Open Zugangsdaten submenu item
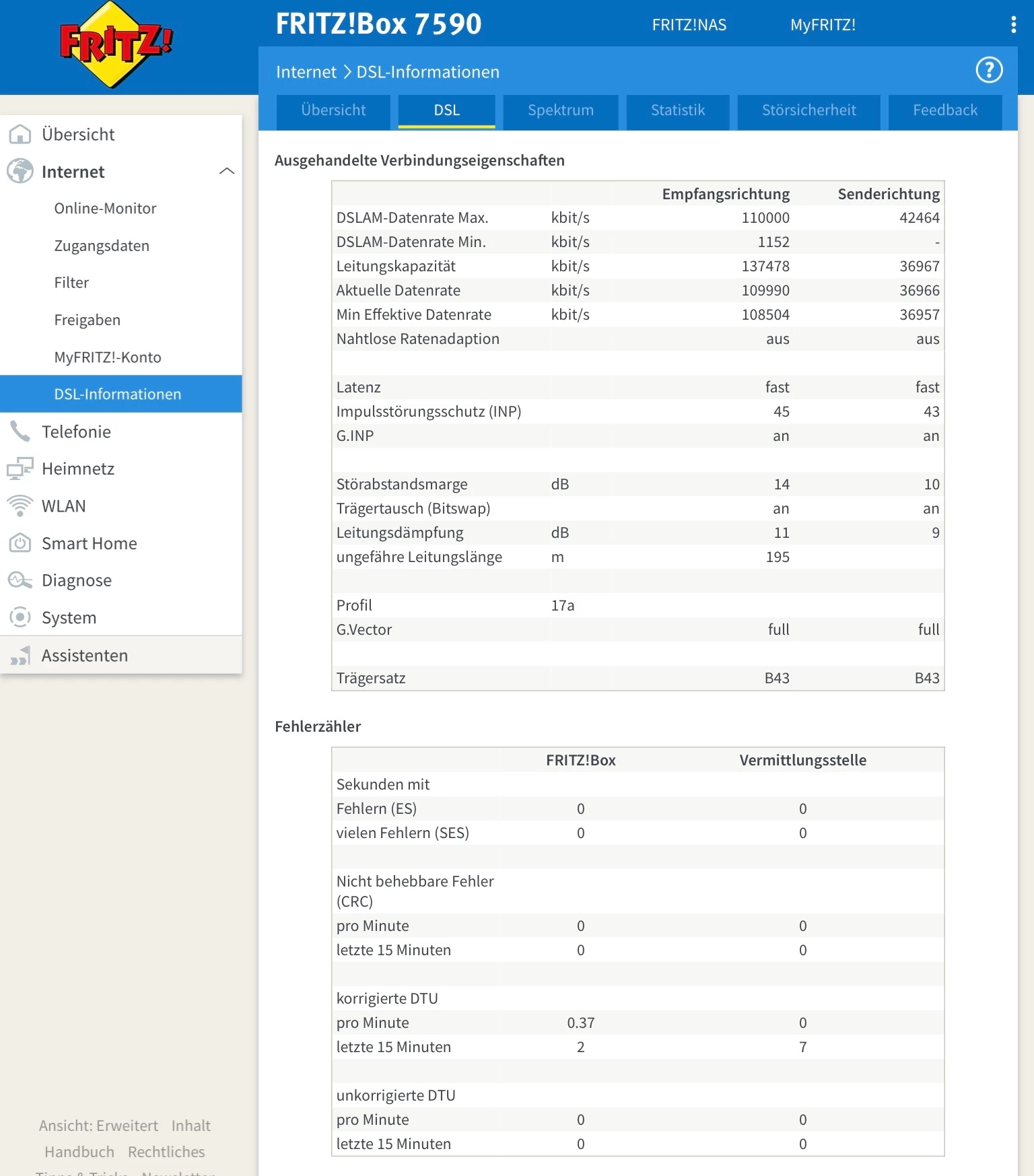Screen dimensions: 1034x1176 pos(121,246)
